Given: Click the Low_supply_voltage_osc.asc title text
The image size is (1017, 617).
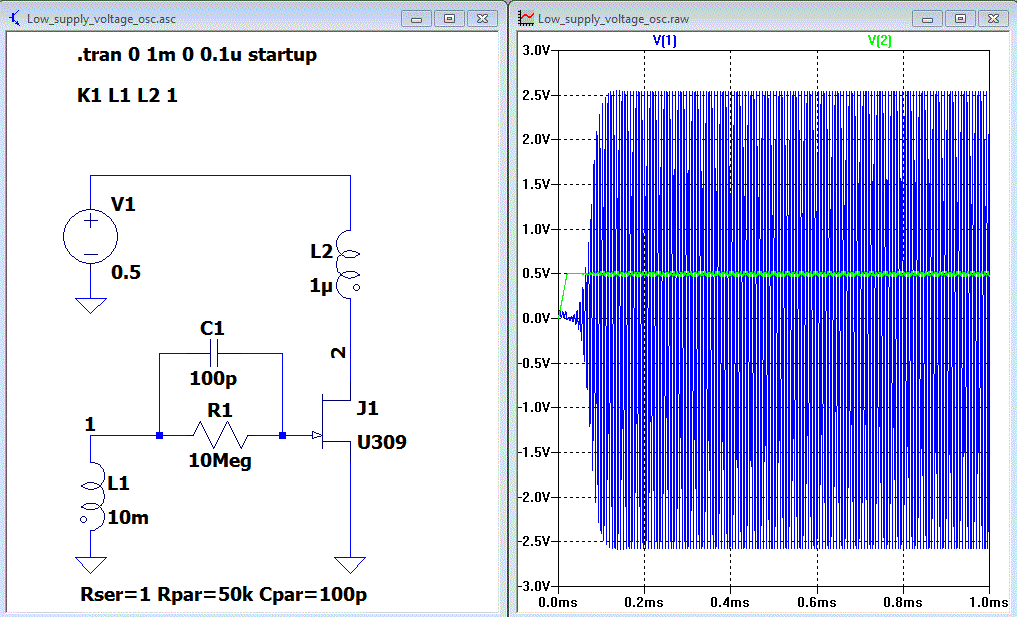Looking at the screenshot, I should (x=101, y=19).
